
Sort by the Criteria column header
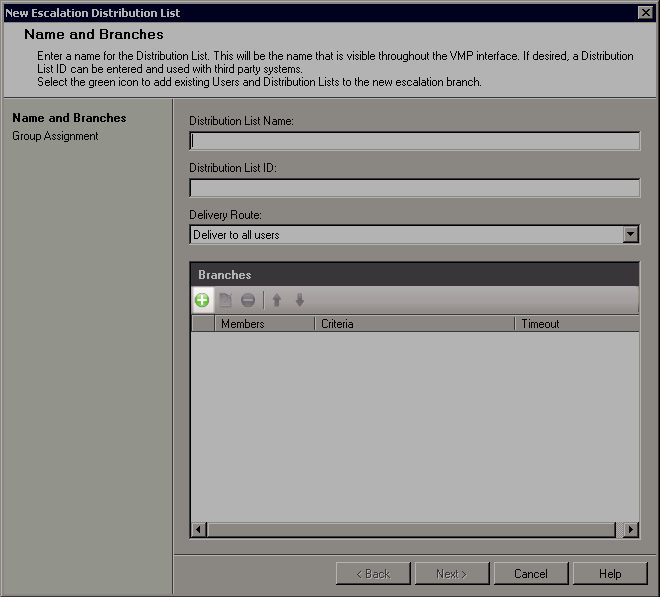pyautogui.click(x=415, y=324)
